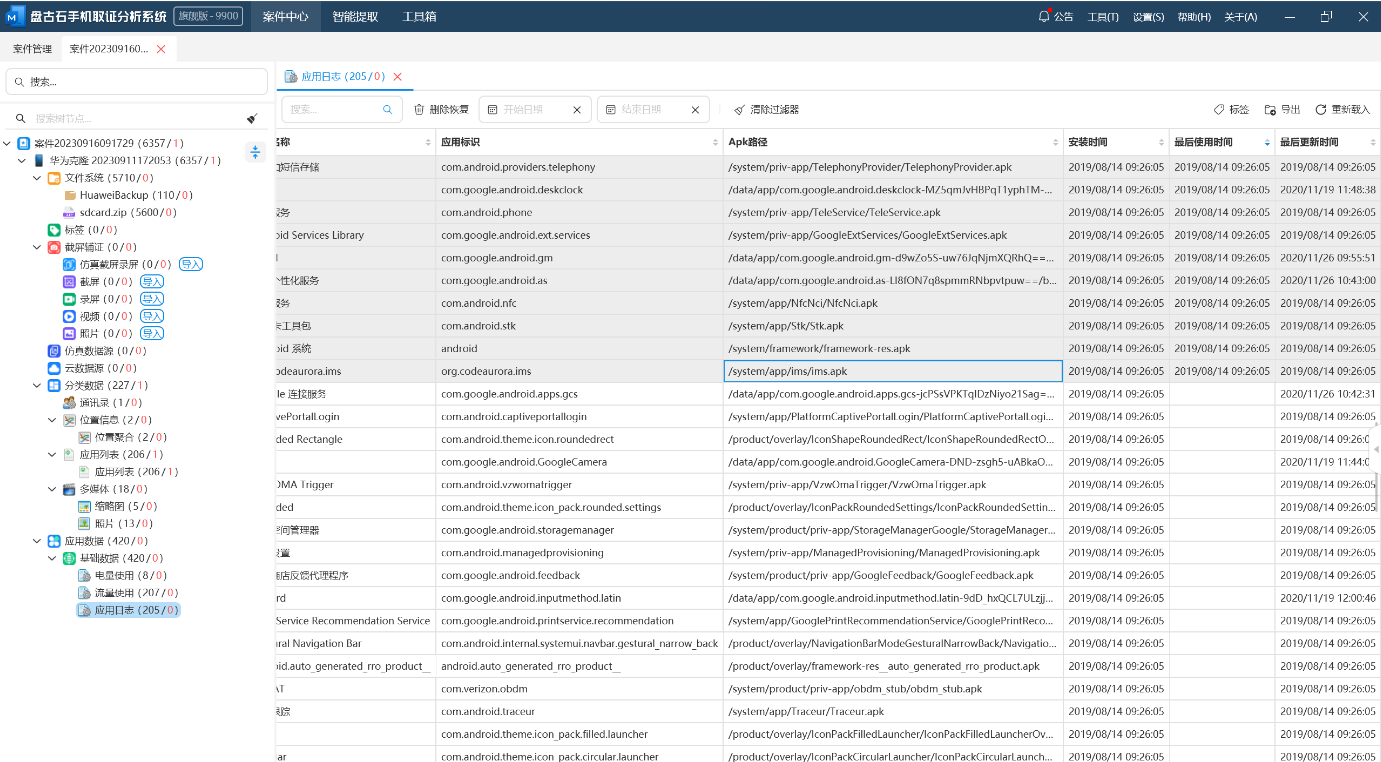Click 导入 next to 截屏
The image size is (1381, 762).
[152, 282]
